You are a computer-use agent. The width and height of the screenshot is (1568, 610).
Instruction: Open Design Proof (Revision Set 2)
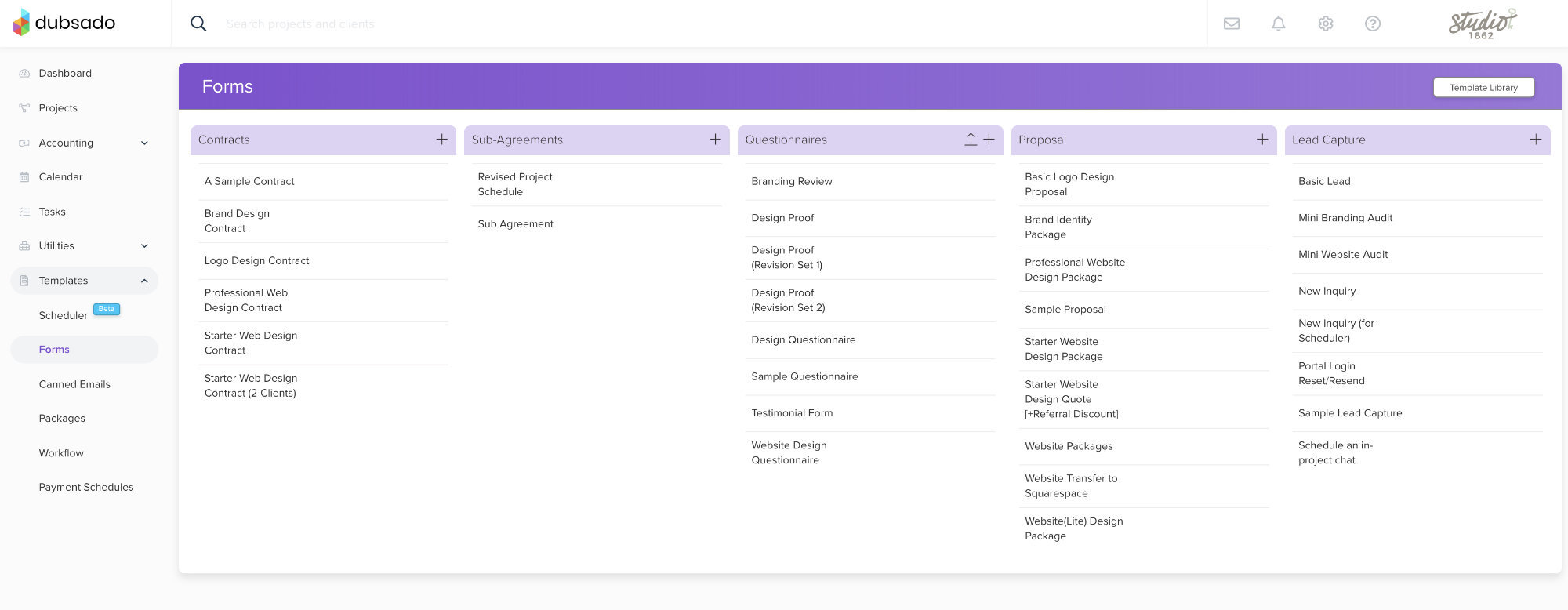point(788,300)
